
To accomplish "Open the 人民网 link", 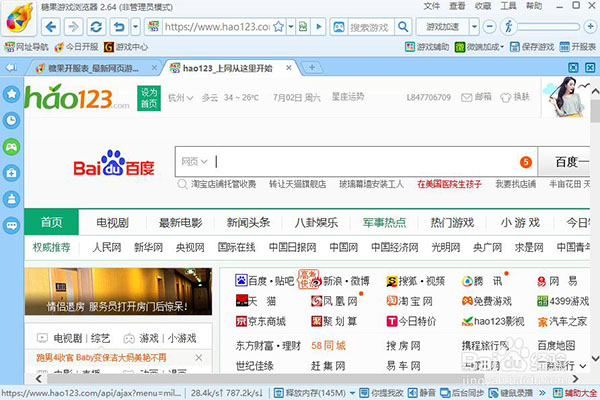I will coord(107,246).
